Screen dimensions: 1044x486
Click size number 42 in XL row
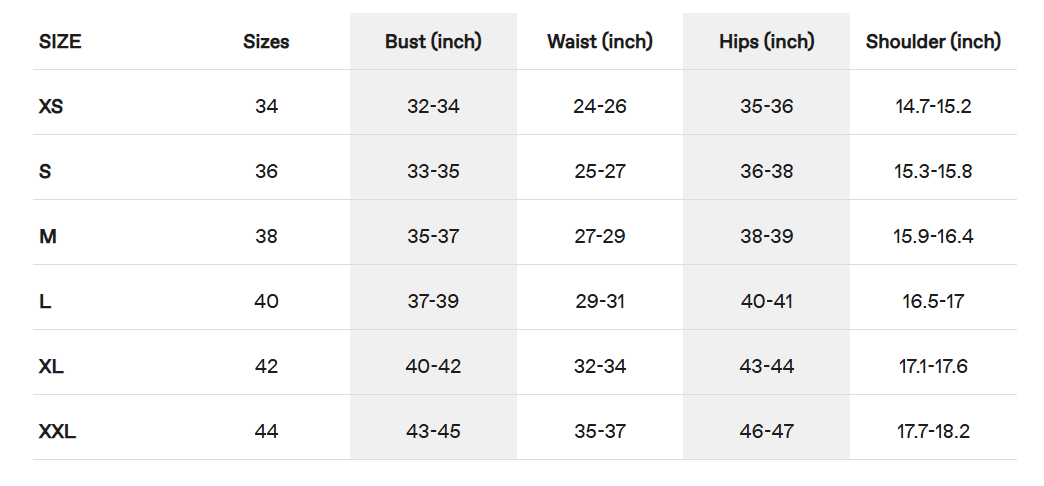pyautogui.click(x=266, y=366)
